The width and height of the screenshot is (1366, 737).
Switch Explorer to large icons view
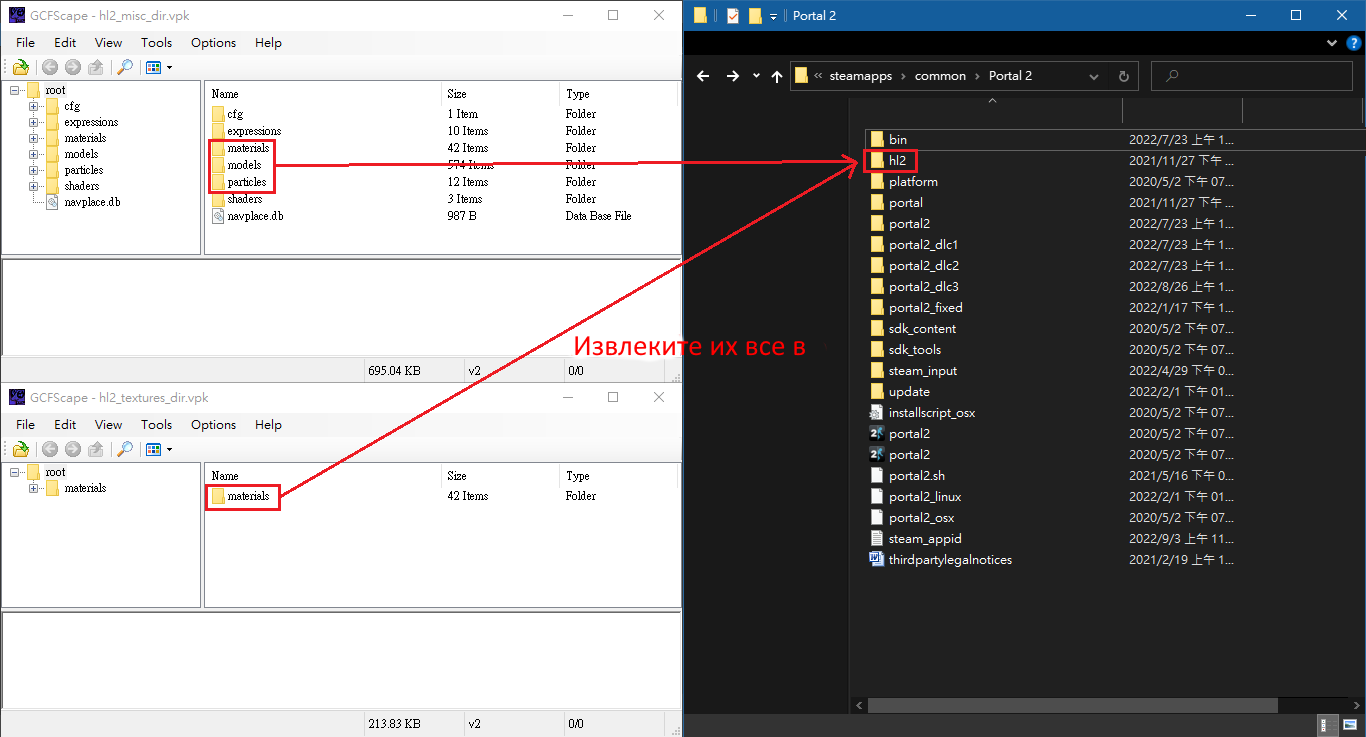click(1351, 725)
